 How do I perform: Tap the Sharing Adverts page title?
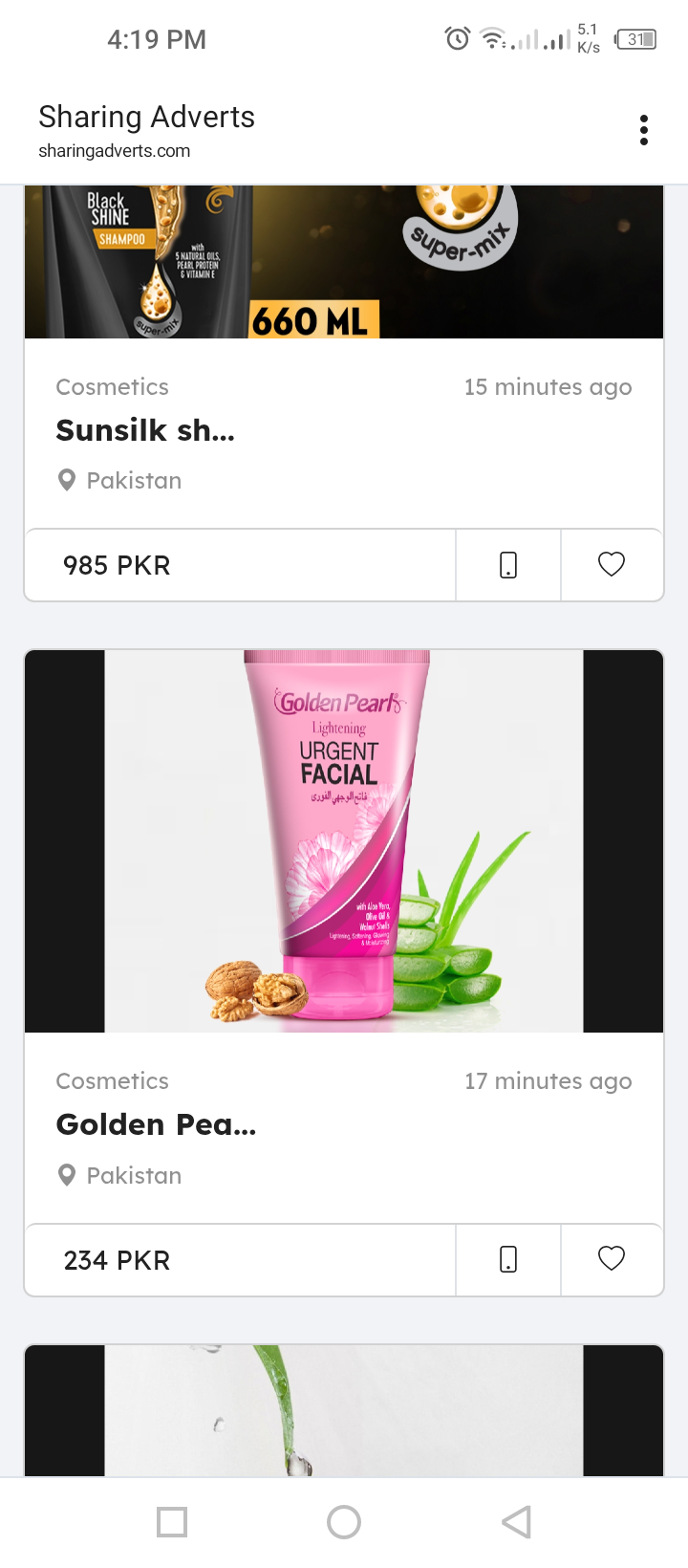click(x=146, y=118)
